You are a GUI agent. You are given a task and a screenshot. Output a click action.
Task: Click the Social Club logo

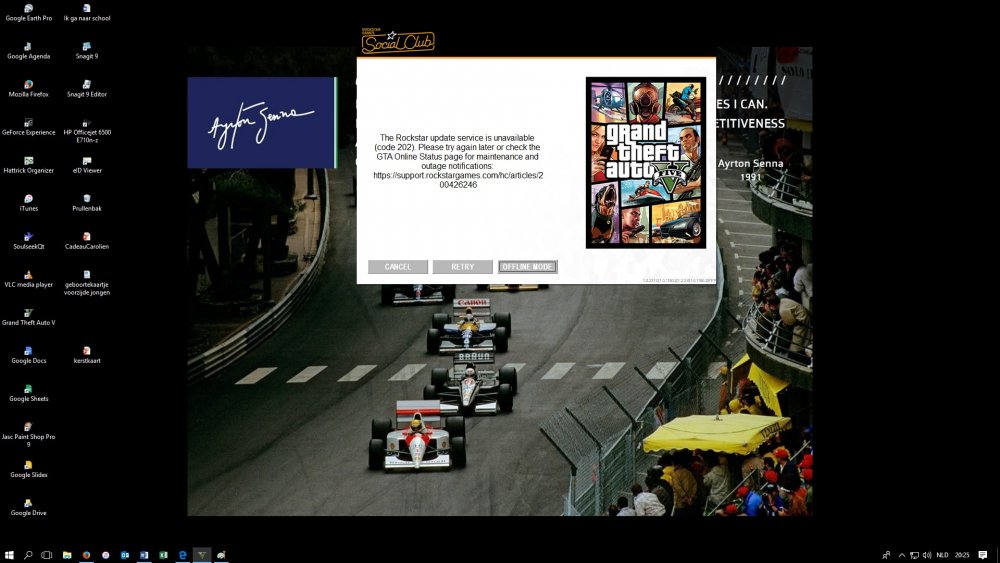click(x=398, y=41)
